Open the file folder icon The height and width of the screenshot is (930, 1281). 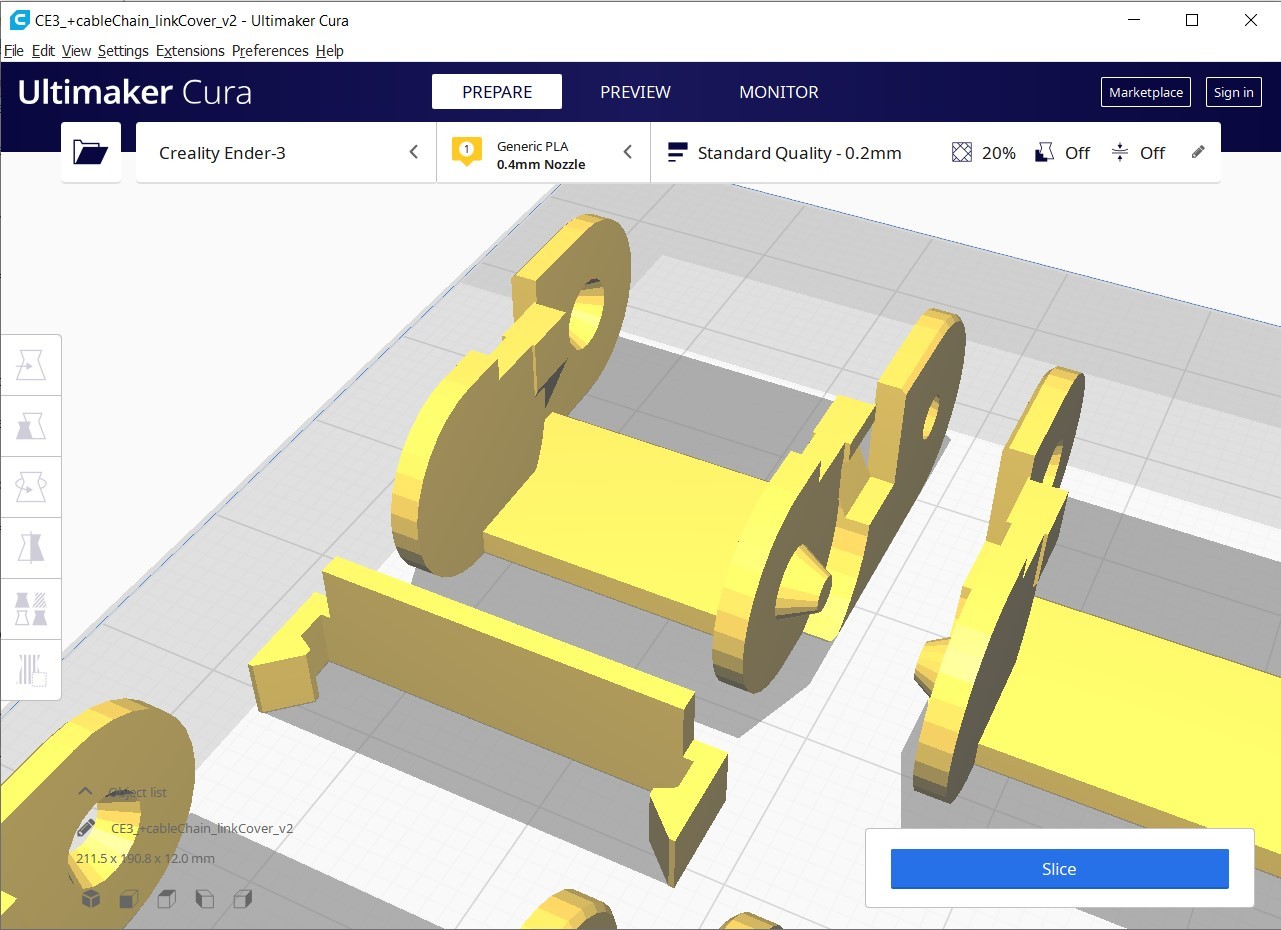(x=91, y=152)
